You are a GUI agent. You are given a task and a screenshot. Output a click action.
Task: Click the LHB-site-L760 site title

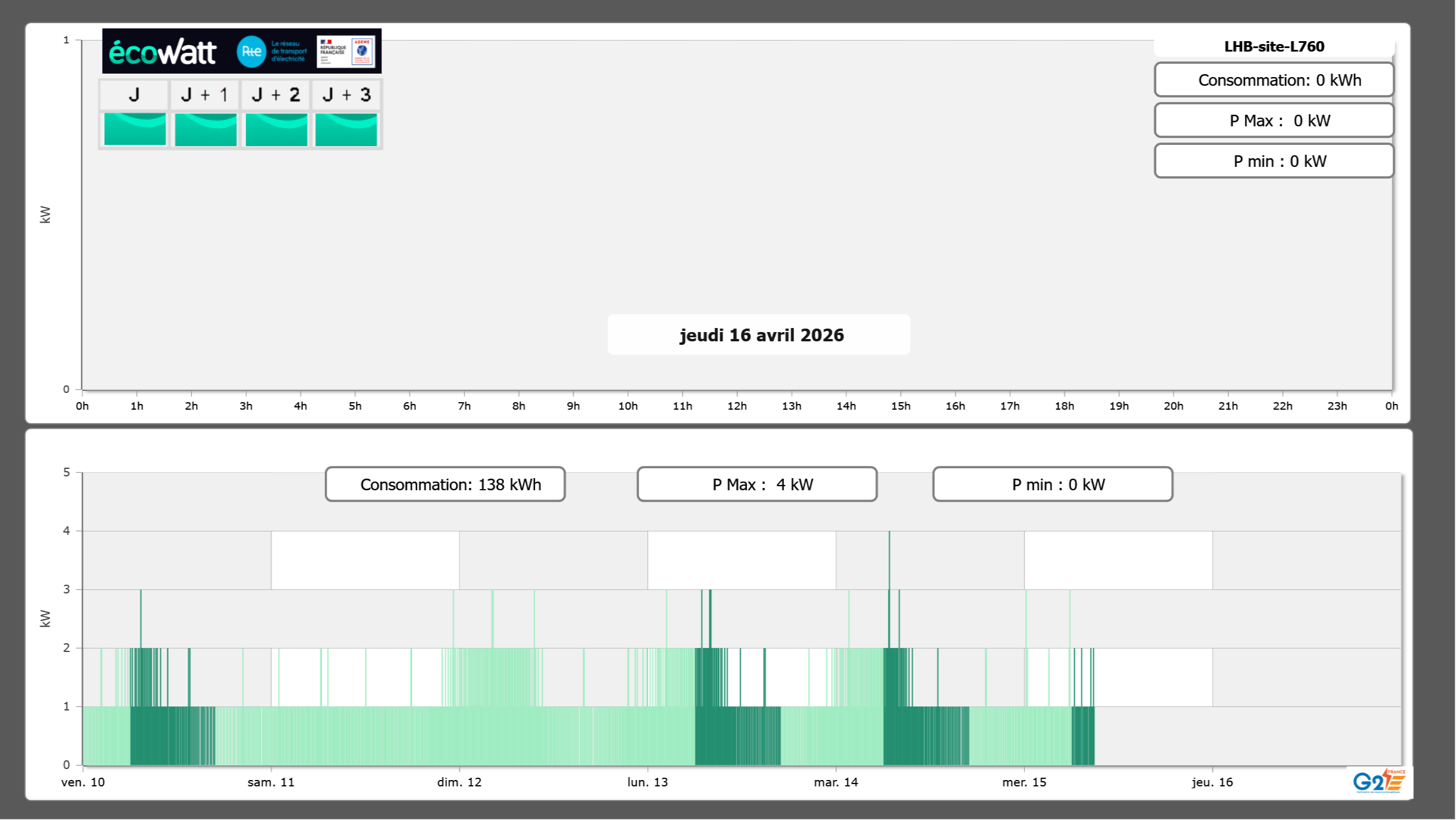(1273, 46)
